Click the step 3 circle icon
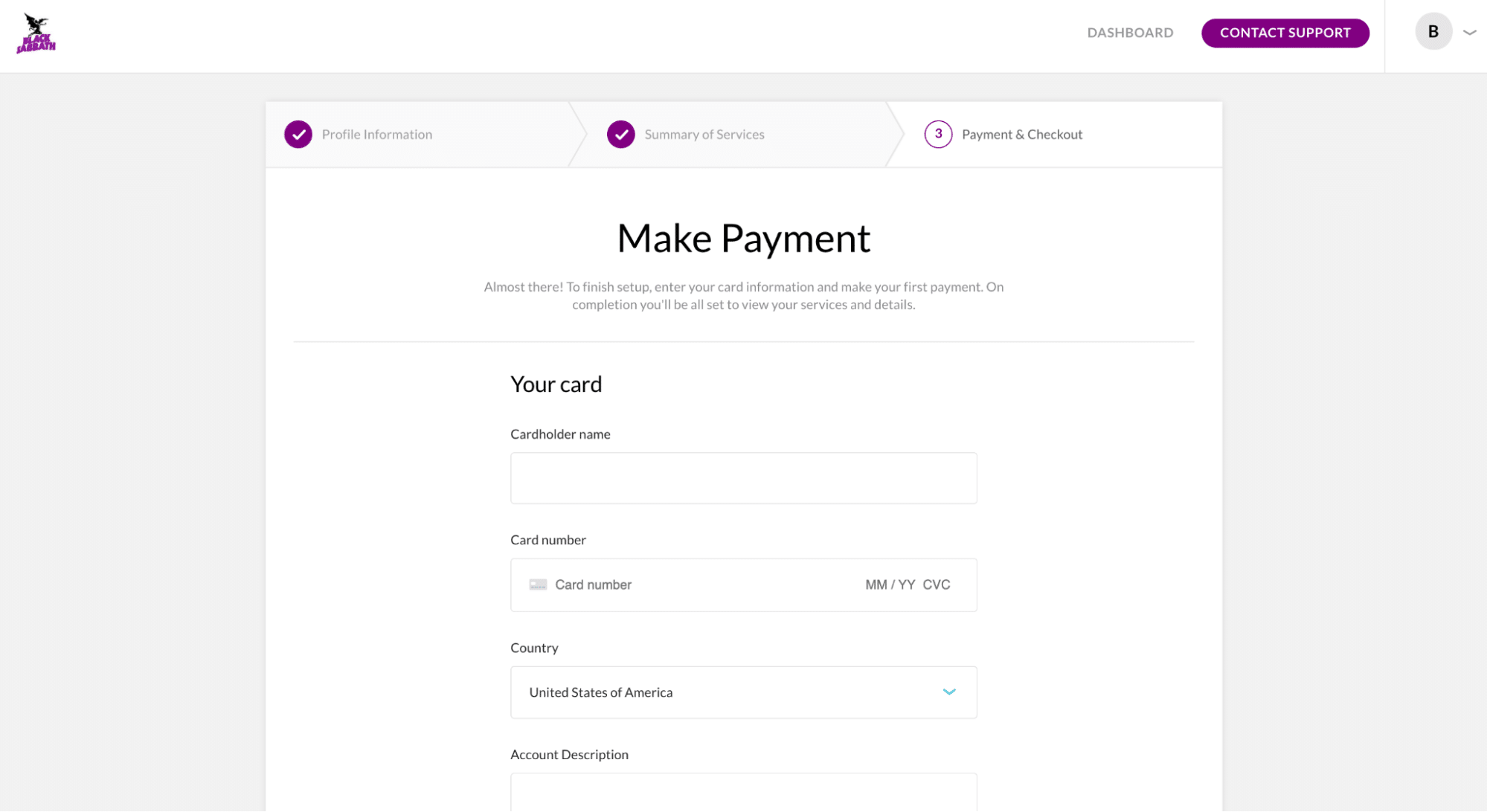Viewport: 1487px width, 812px height. tap(938, 135)
